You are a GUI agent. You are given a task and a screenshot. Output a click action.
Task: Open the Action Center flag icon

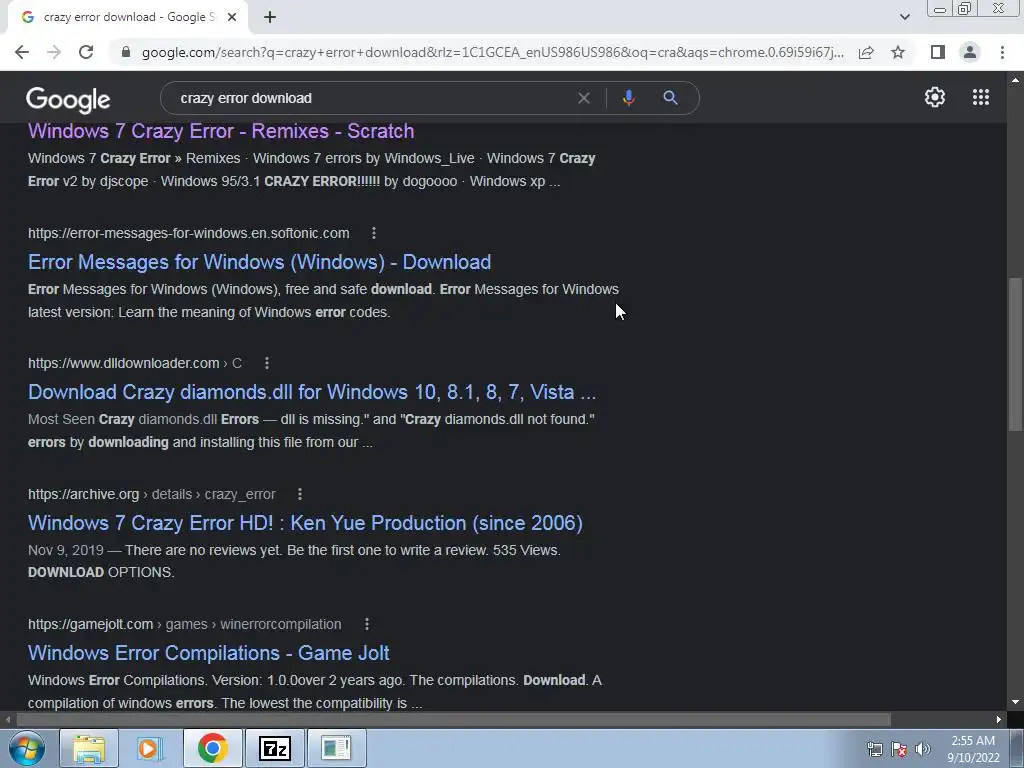pos(899,749)
